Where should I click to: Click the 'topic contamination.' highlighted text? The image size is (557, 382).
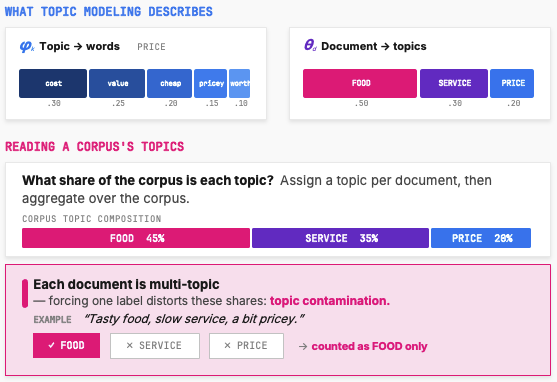click(330, 301)
